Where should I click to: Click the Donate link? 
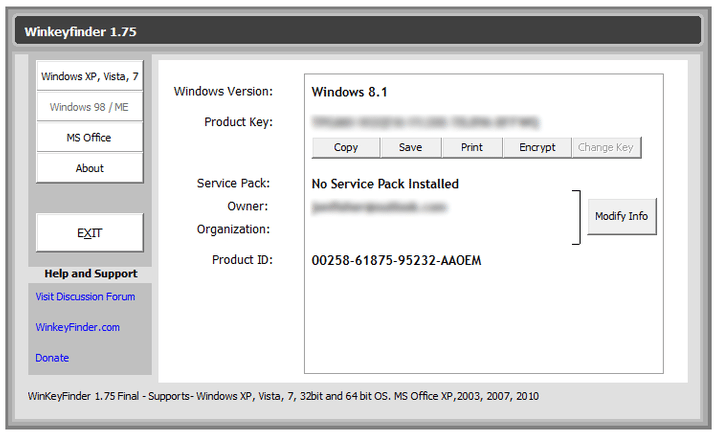click(x=52, y=358)
